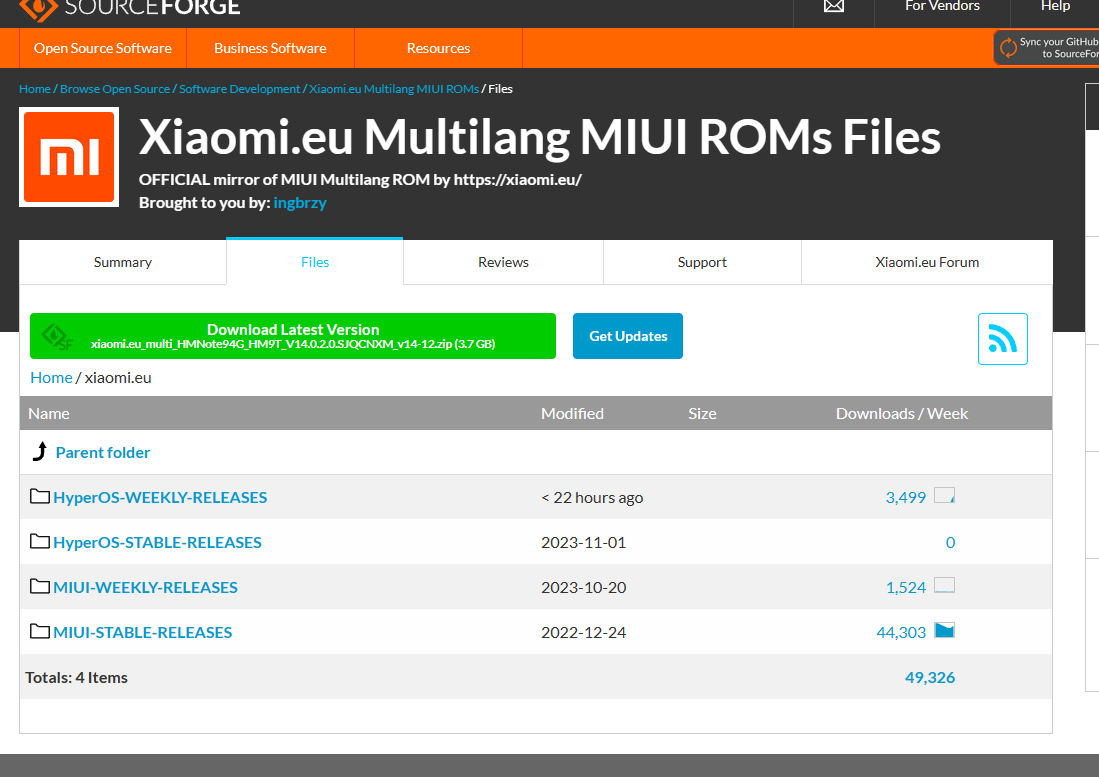The height and width of the screenshot is (777, 1099).
Task: Switch to the Reviews tab
Action: point(502,261)
